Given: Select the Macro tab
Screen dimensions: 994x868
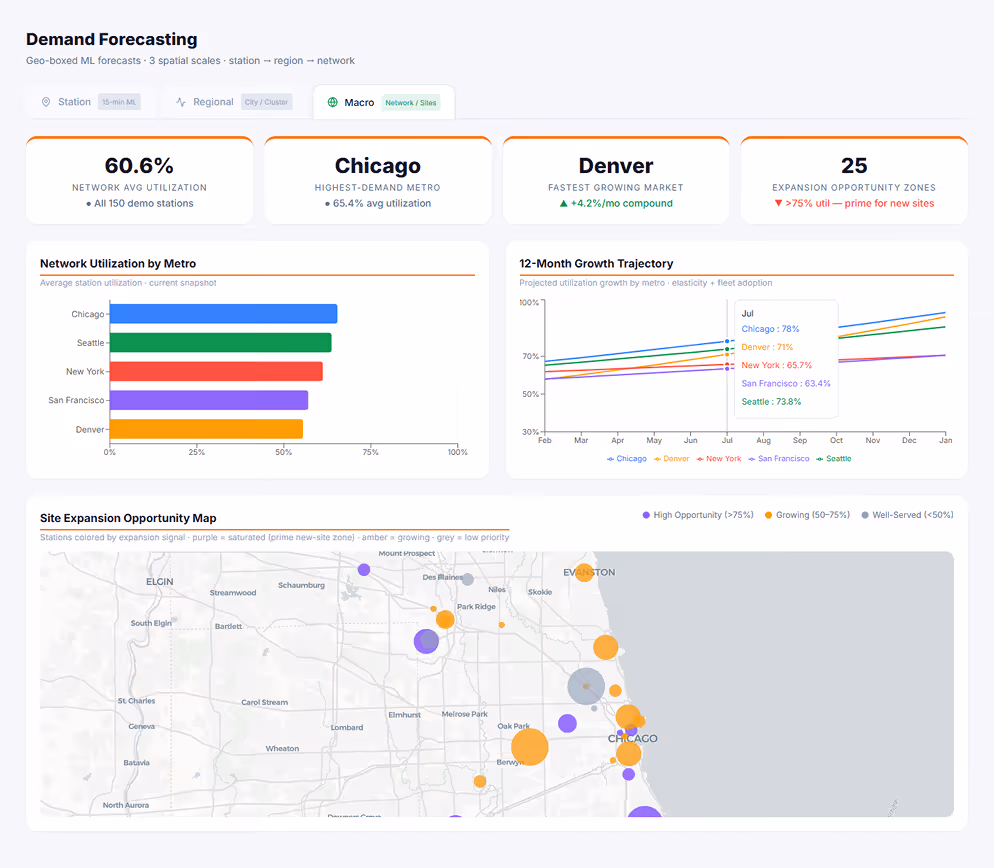Looking at the screenshot, I should point(384,102).
